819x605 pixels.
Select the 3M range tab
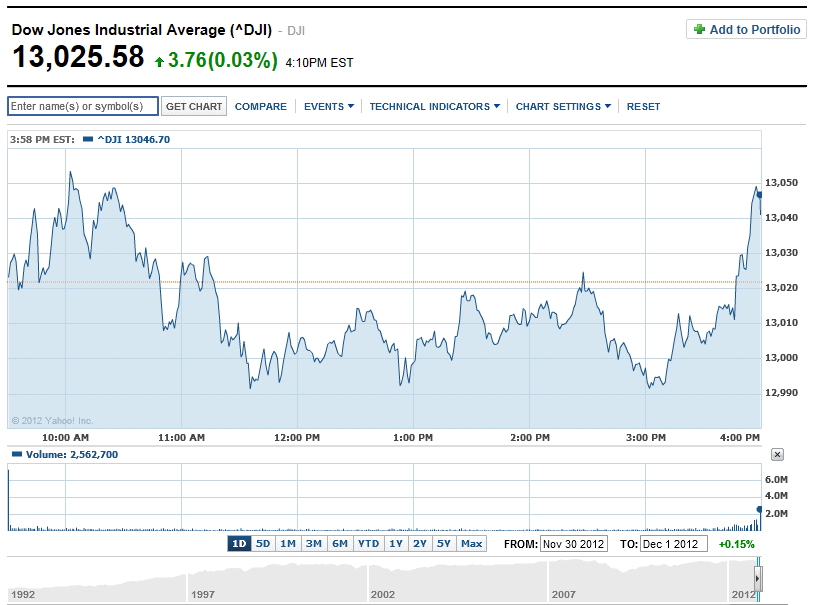pyautogui.click(x=314, y=544)
